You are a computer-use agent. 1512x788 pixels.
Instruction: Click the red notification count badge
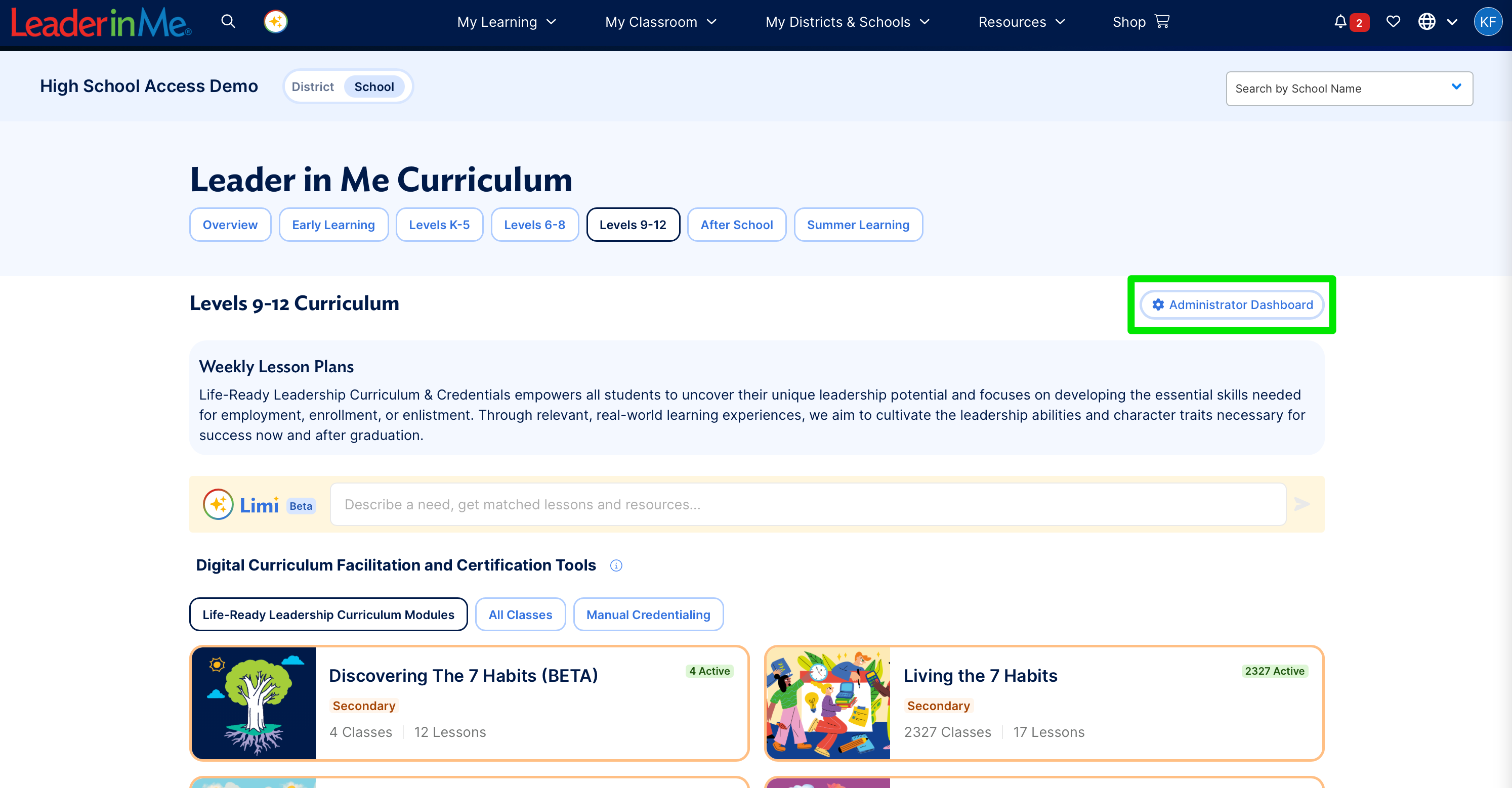1359,23
